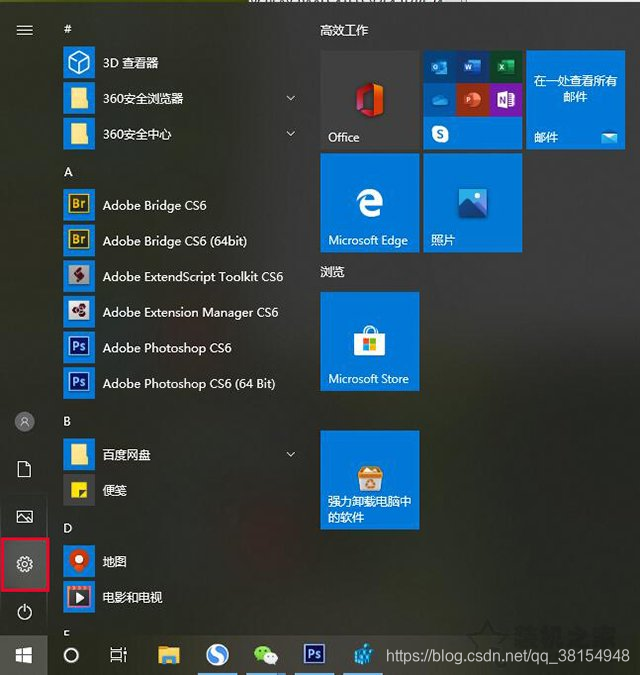
Task: Open the 便笺 sticky notes icon
Action: coord(79,490)
